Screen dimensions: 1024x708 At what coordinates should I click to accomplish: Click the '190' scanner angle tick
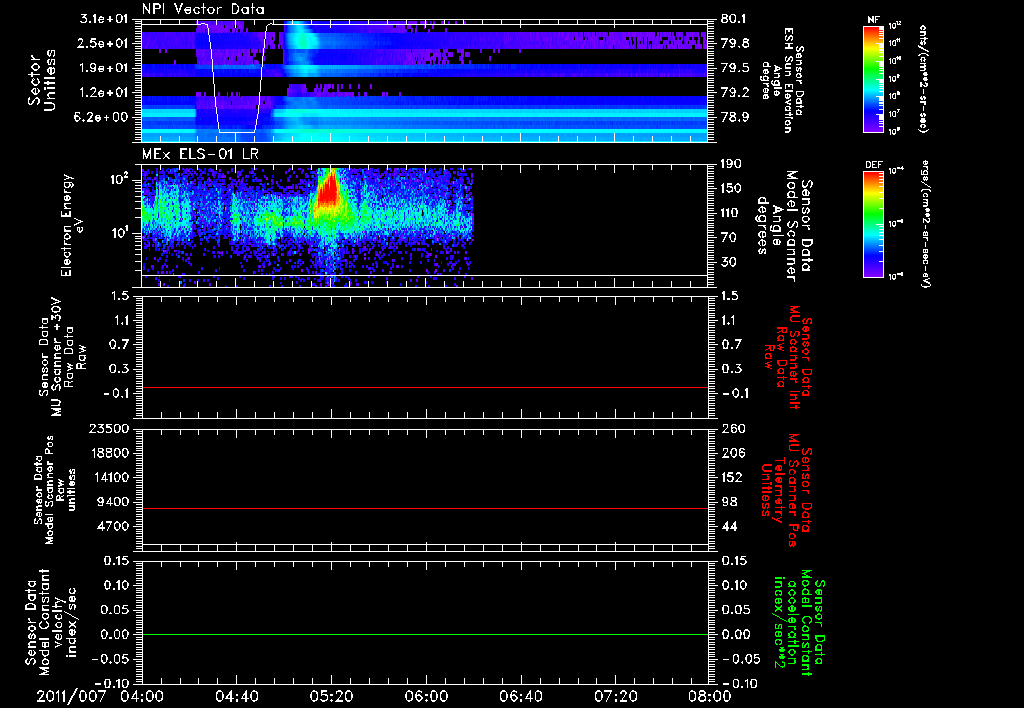coord(731,164)
